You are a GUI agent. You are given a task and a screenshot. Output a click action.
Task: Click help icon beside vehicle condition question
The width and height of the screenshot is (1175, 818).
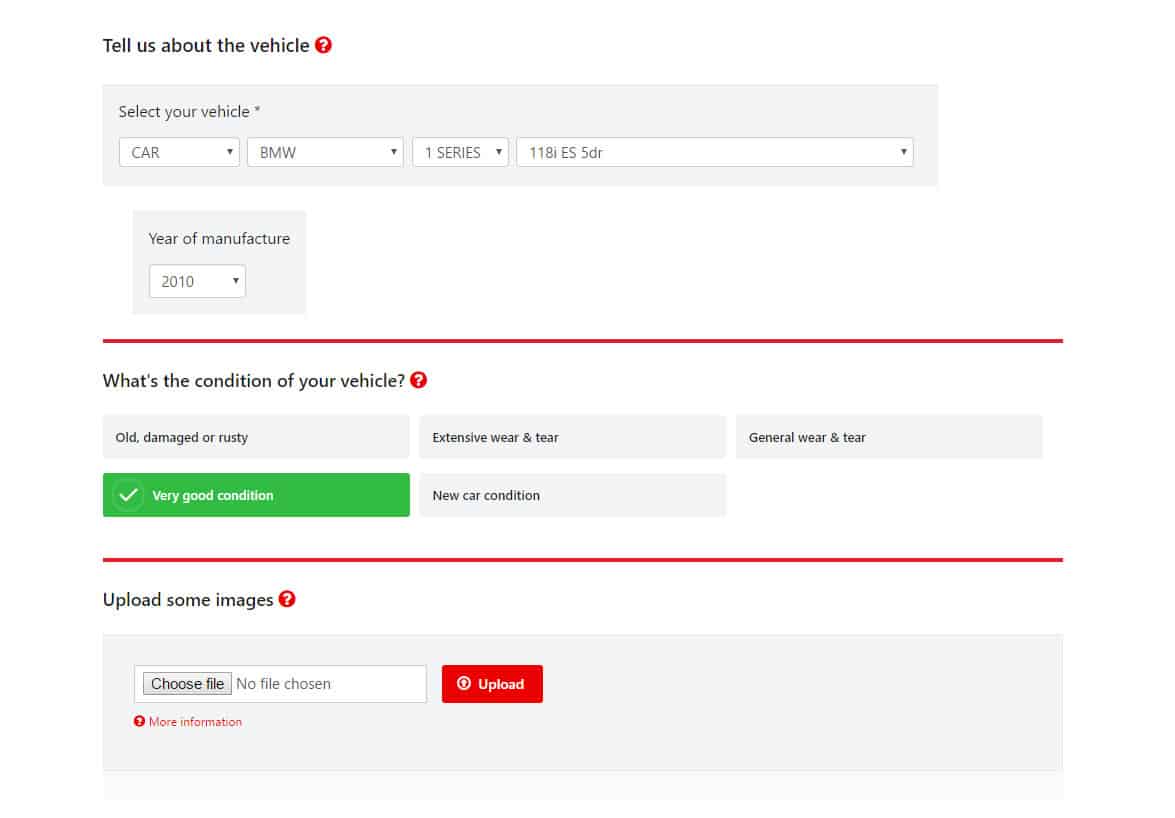point(419,381)
